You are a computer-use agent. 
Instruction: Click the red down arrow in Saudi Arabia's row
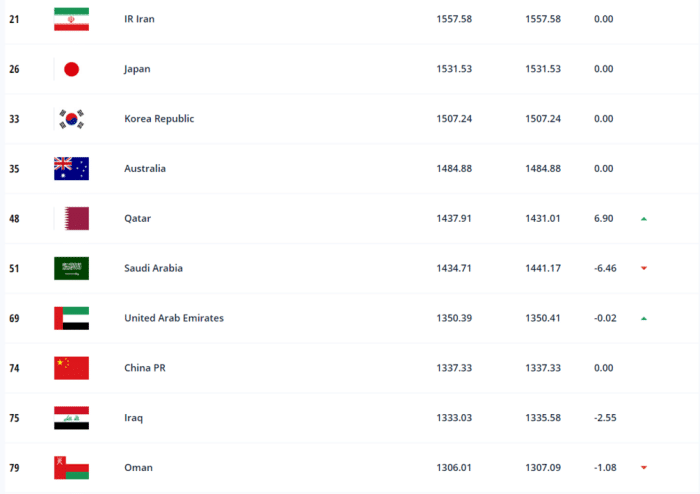644,268
